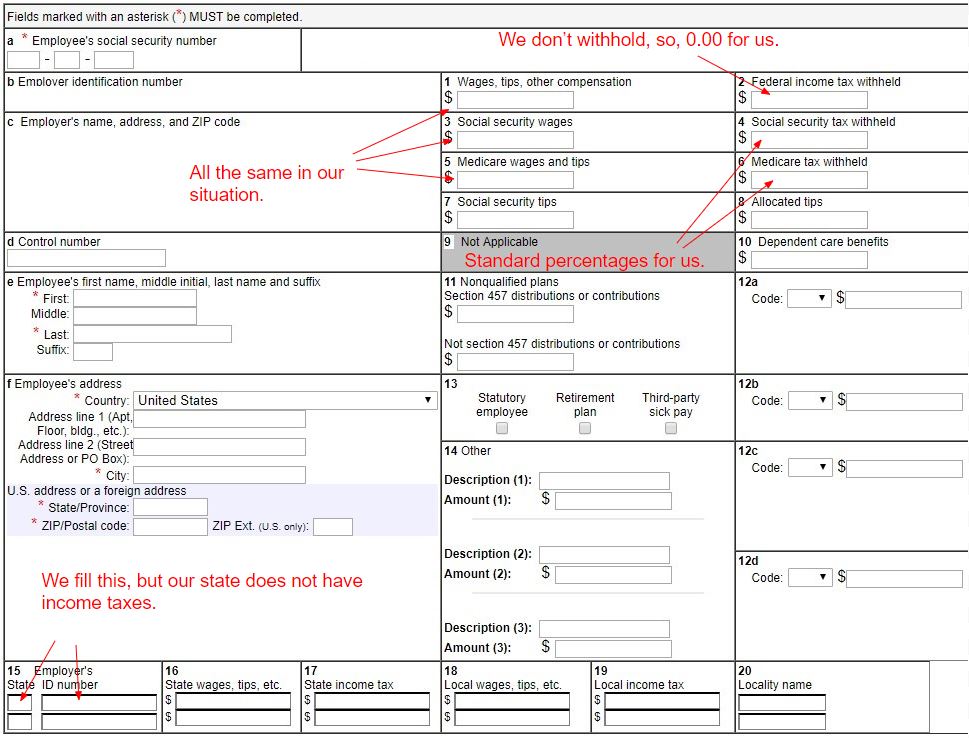Click the last SSN segment field
The width and height of the screenshot is (969, 738).
[x=114, y=60]
